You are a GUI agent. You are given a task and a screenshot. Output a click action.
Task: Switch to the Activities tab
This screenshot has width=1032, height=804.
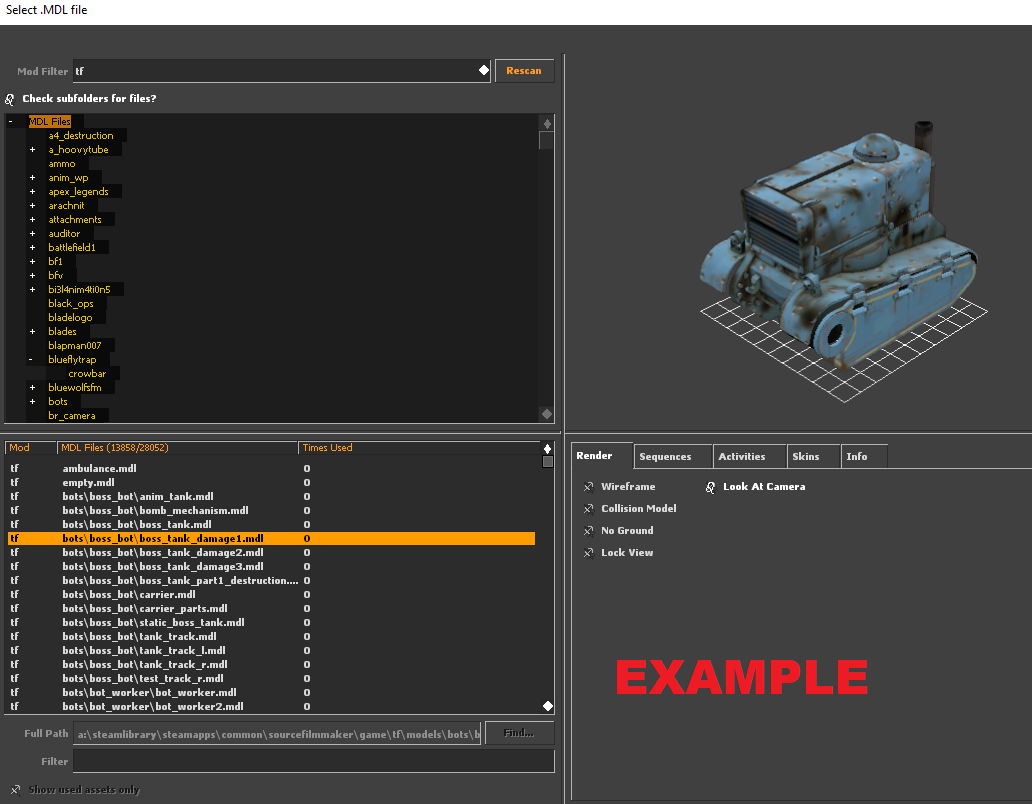[x=750, y=457]
